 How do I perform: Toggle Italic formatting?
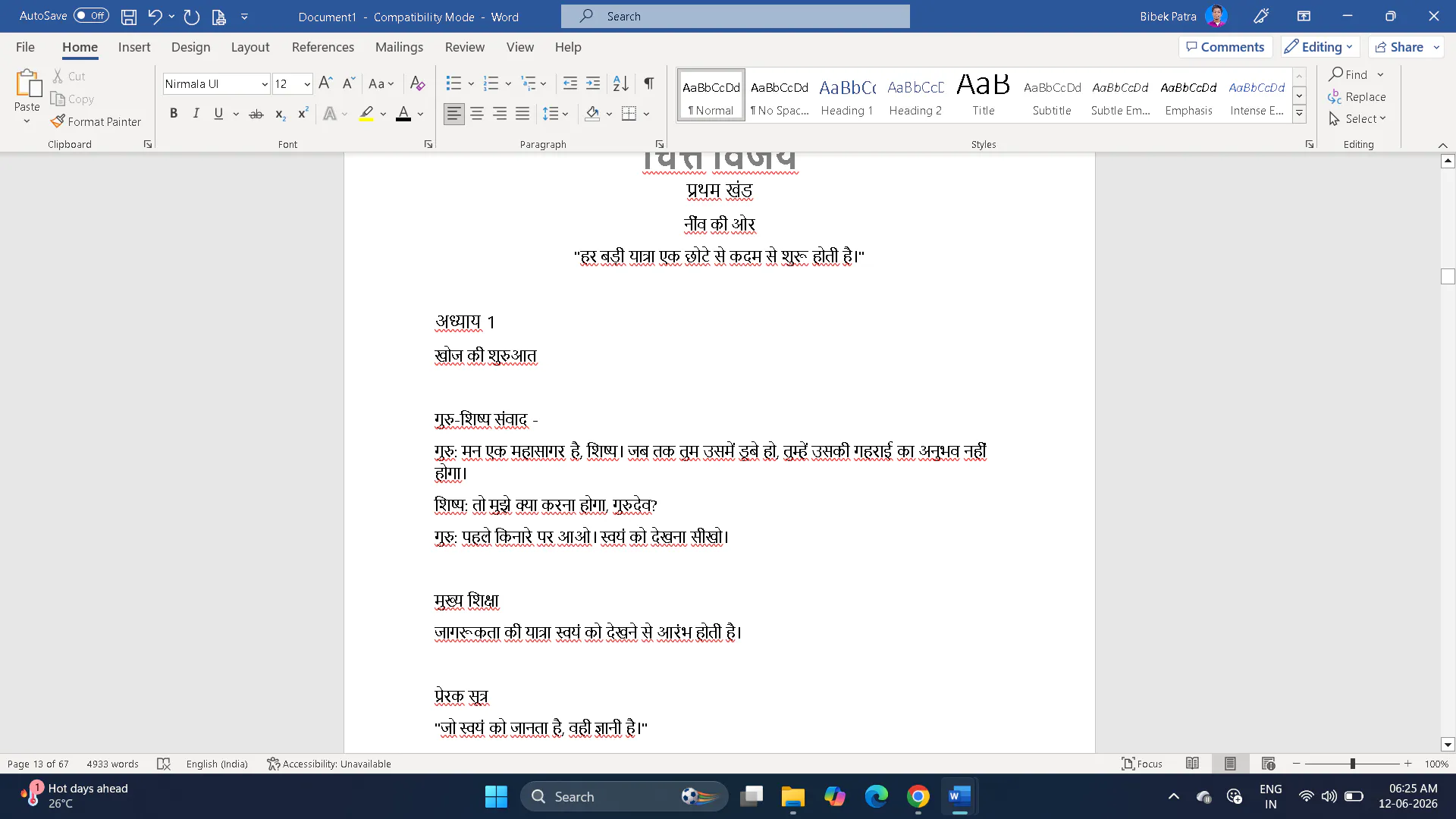coord(196,114)
